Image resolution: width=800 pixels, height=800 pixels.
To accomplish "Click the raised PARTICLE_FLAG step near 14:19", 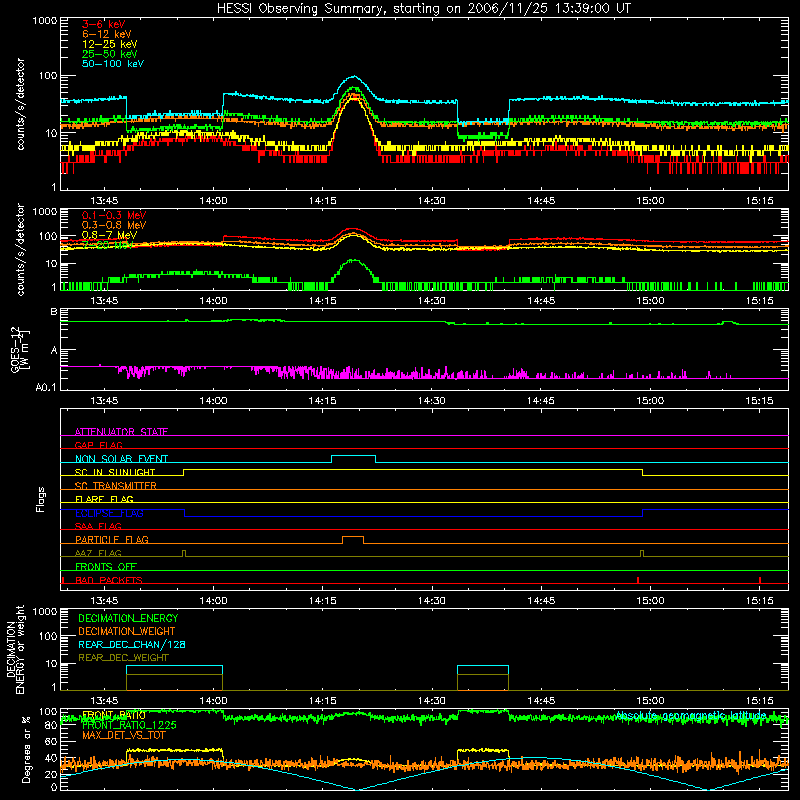I will [x=353, y=537].
